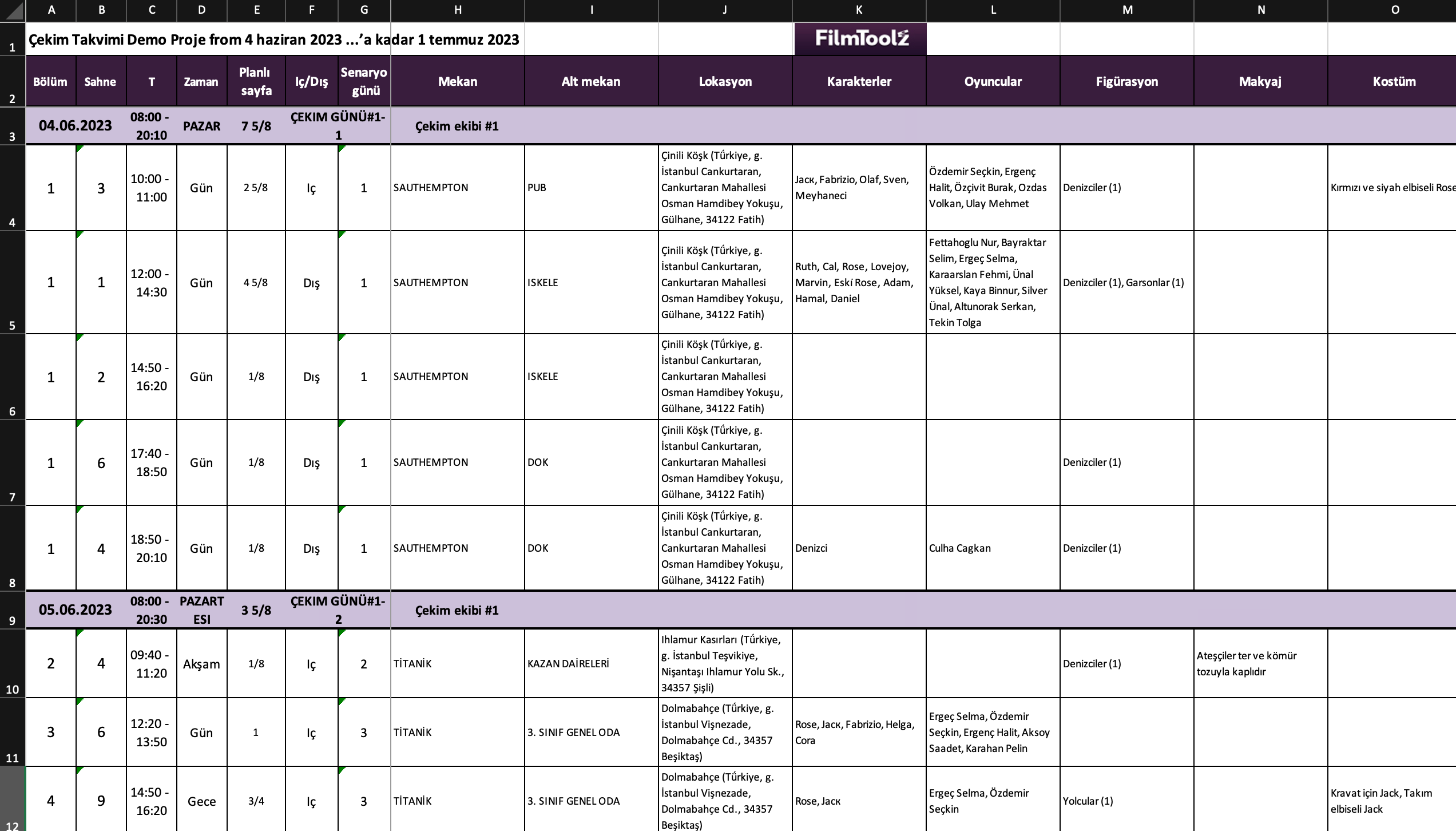Select row 9 header
This screenshot has width=1456, height=831.
click(x=13, y=610)
